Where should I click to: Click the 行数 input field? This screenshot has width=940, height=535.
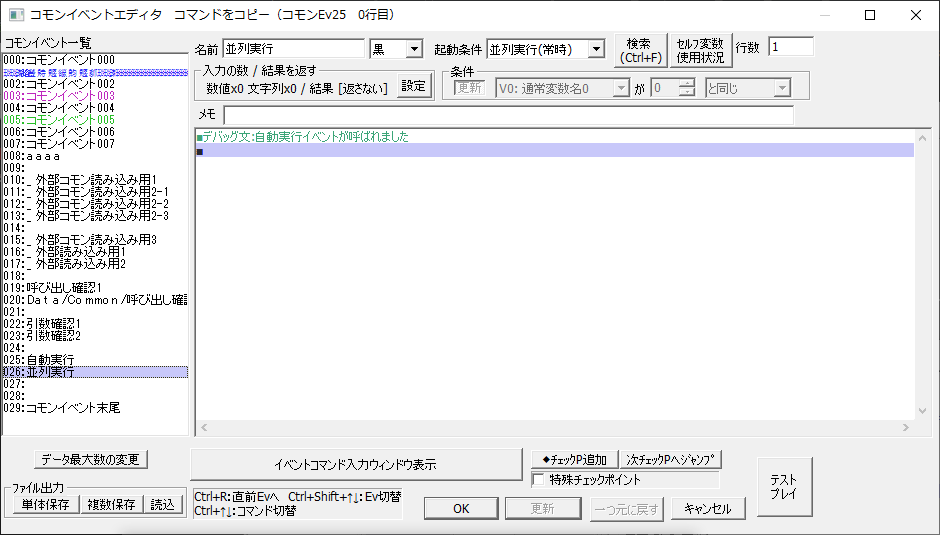click(x=791, y=47)
